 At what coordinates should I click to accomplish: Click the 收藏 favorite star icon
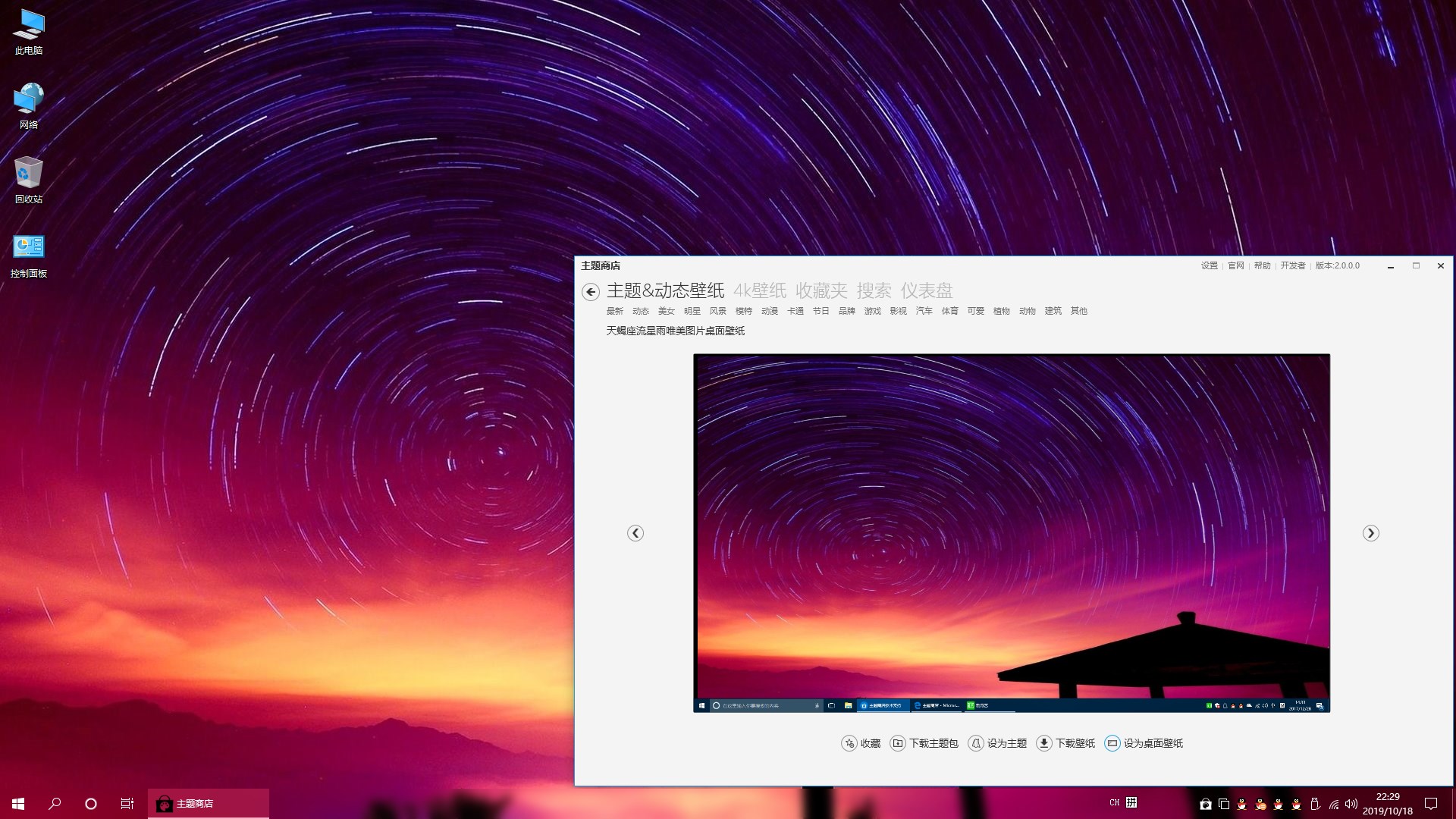849,743
